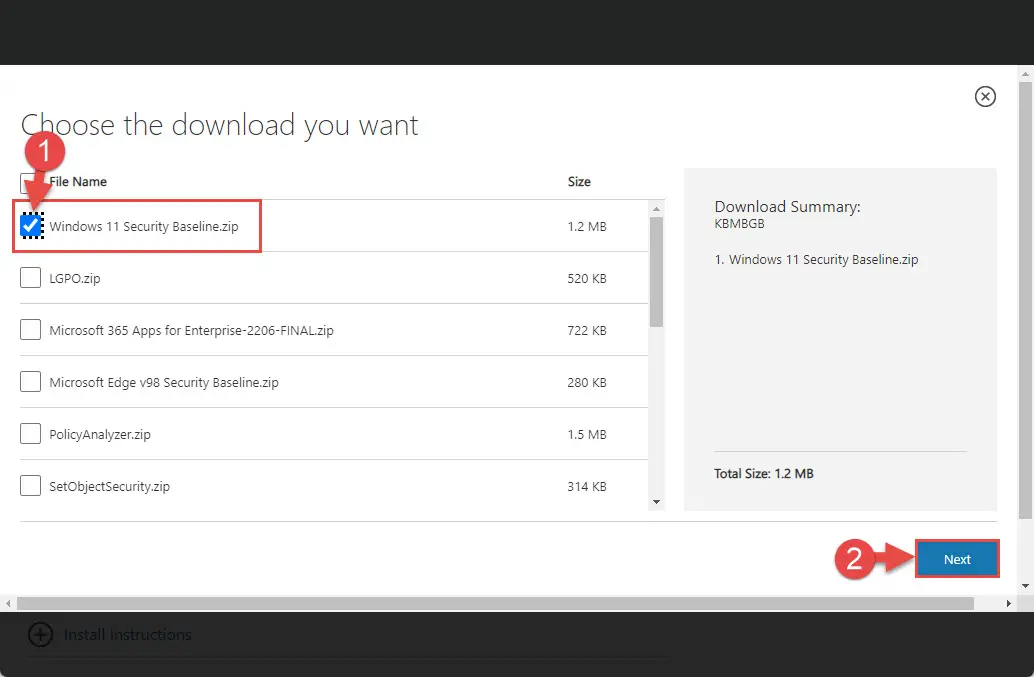Click the Choose the download you want heading
Viewport: 1034px width, 677px height.
coord(220,125)
